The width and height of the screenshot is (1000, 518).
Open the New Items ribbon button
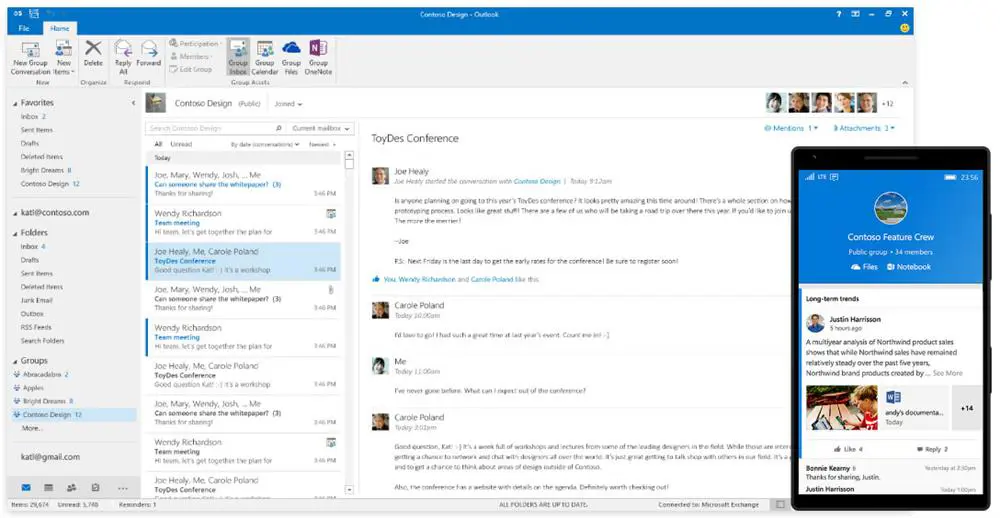pos(64,58)
